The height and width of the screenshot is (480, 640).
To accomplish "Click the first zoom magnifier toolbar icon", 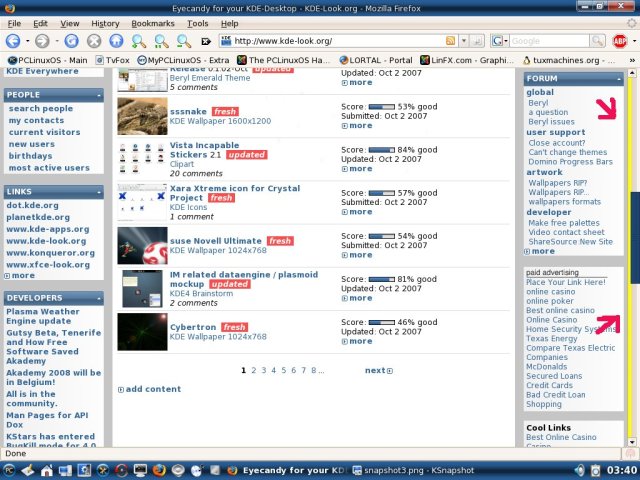I will [x=139, y=41].
